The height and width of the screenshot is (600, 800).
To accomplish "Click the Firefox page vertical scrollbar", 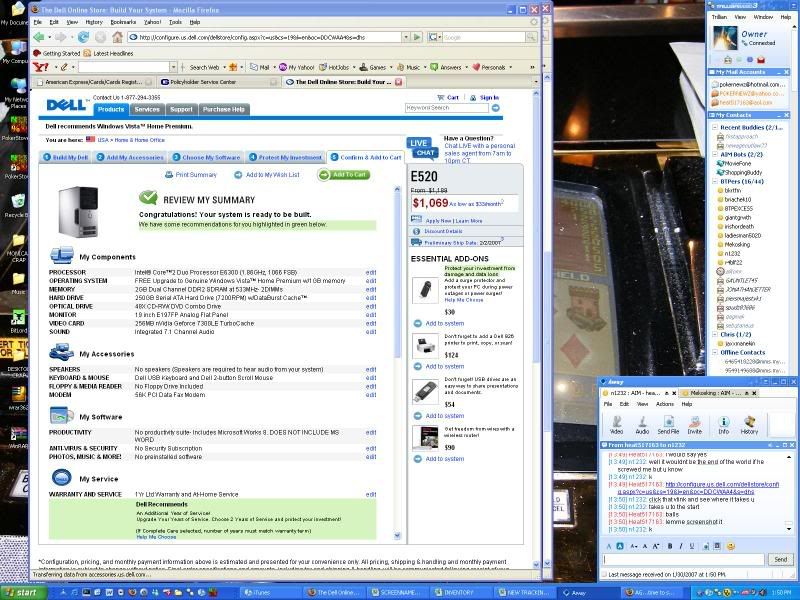I will 536,327.
